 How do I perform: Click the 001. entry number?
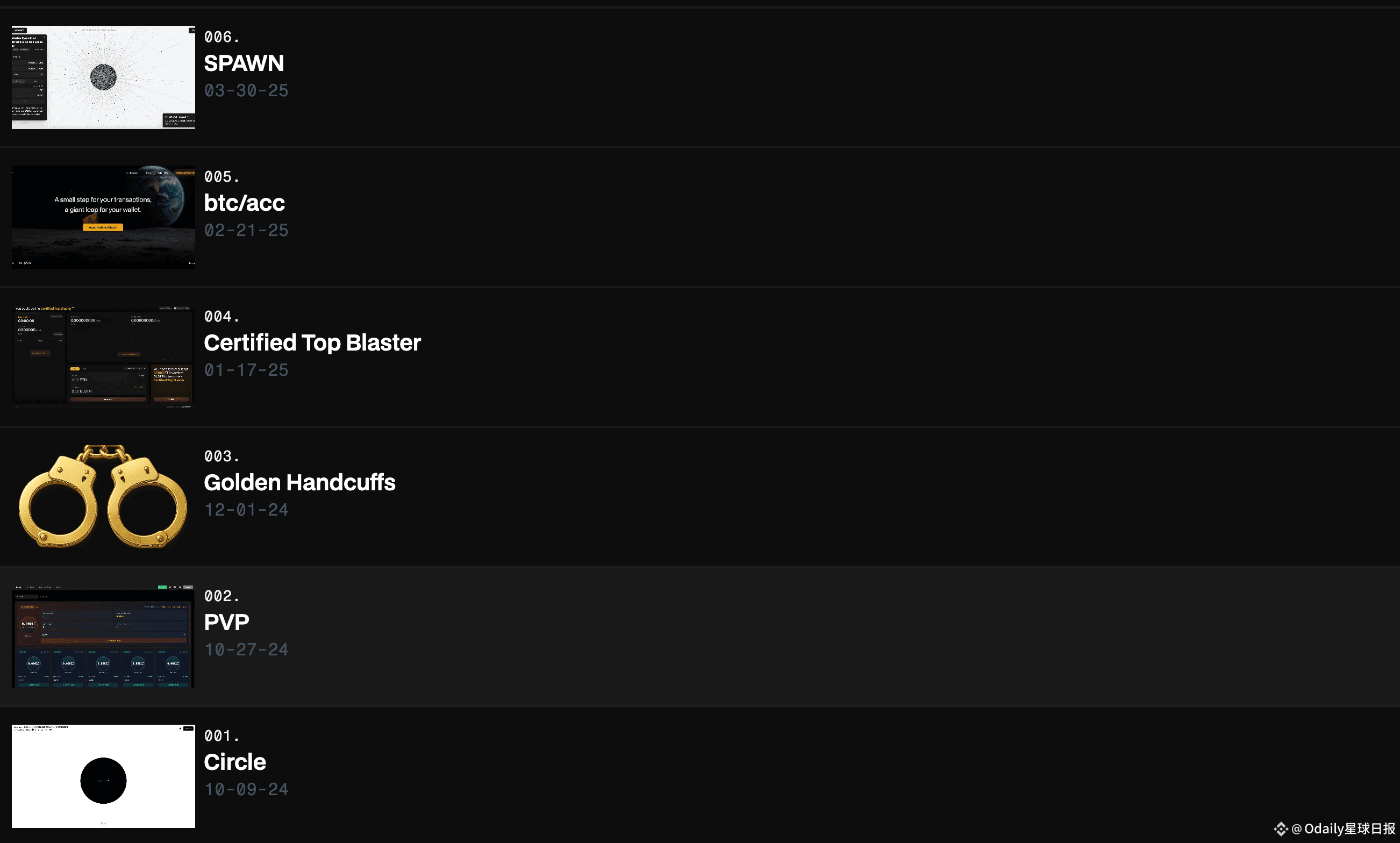pyautogui.click(x=222, y=735)
